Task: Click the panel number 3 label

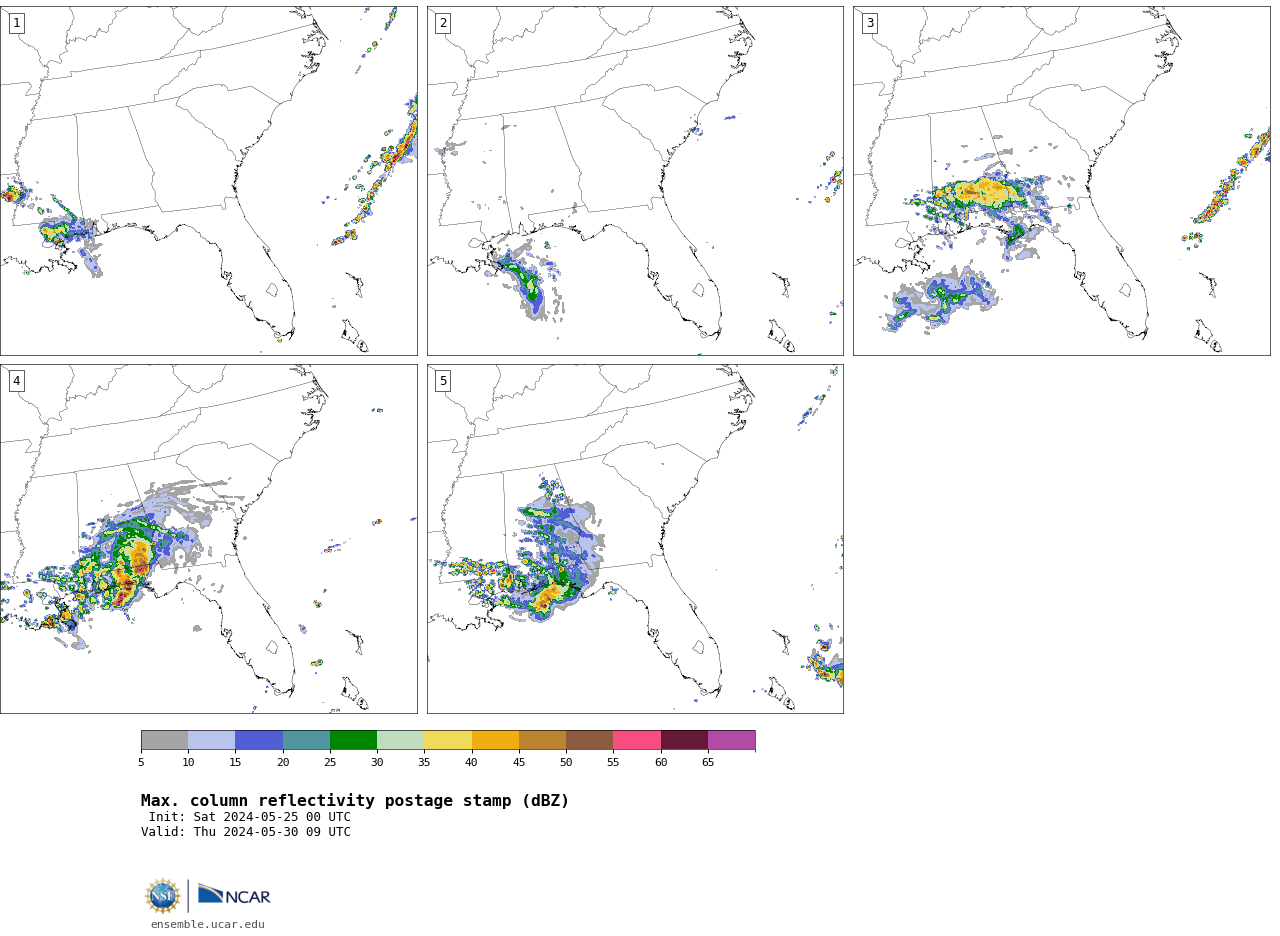Action: (x=869, y=23)
